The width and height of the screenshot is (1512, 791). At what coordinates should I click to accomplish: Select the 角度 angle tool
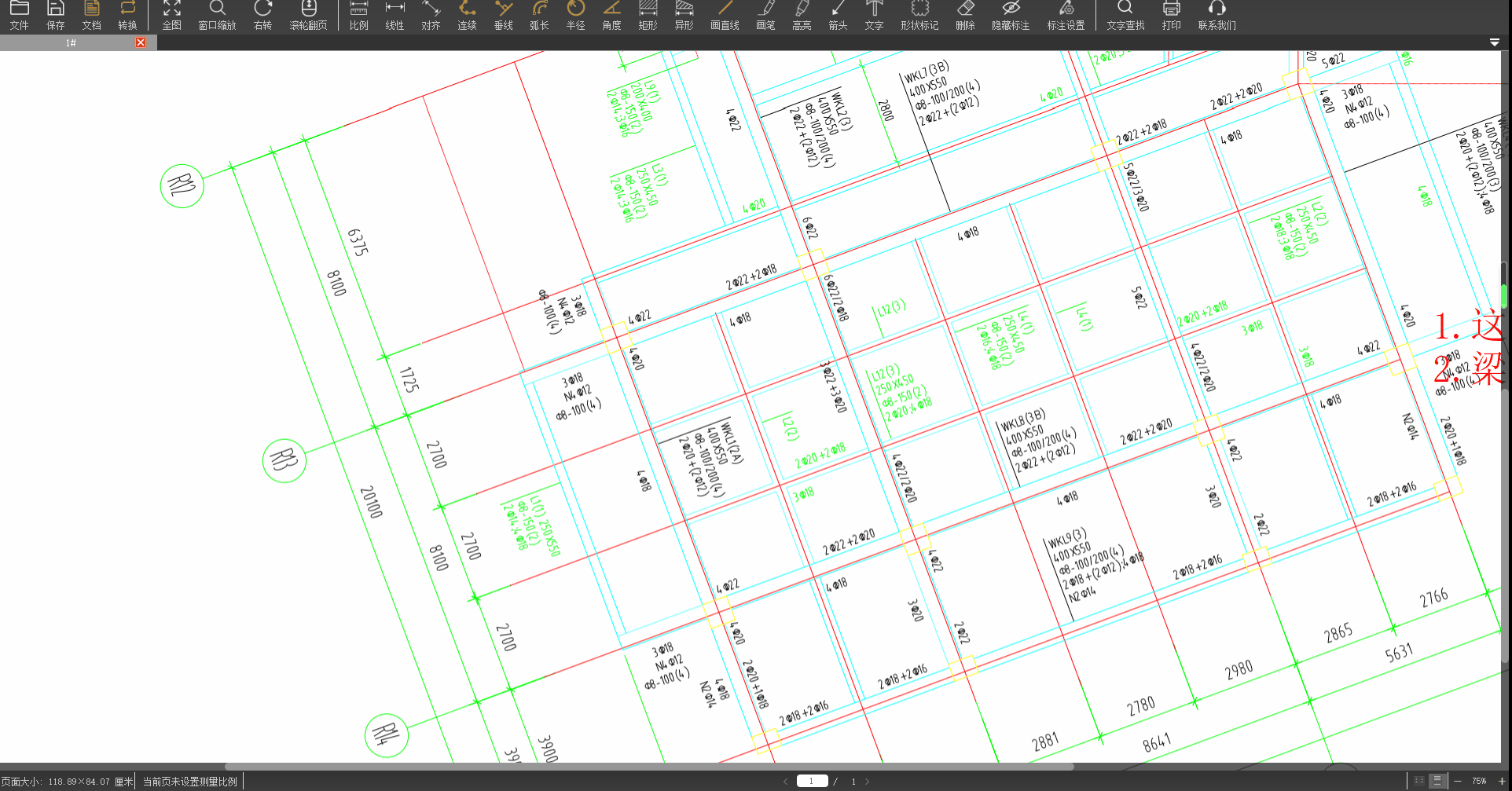point(612,16)
